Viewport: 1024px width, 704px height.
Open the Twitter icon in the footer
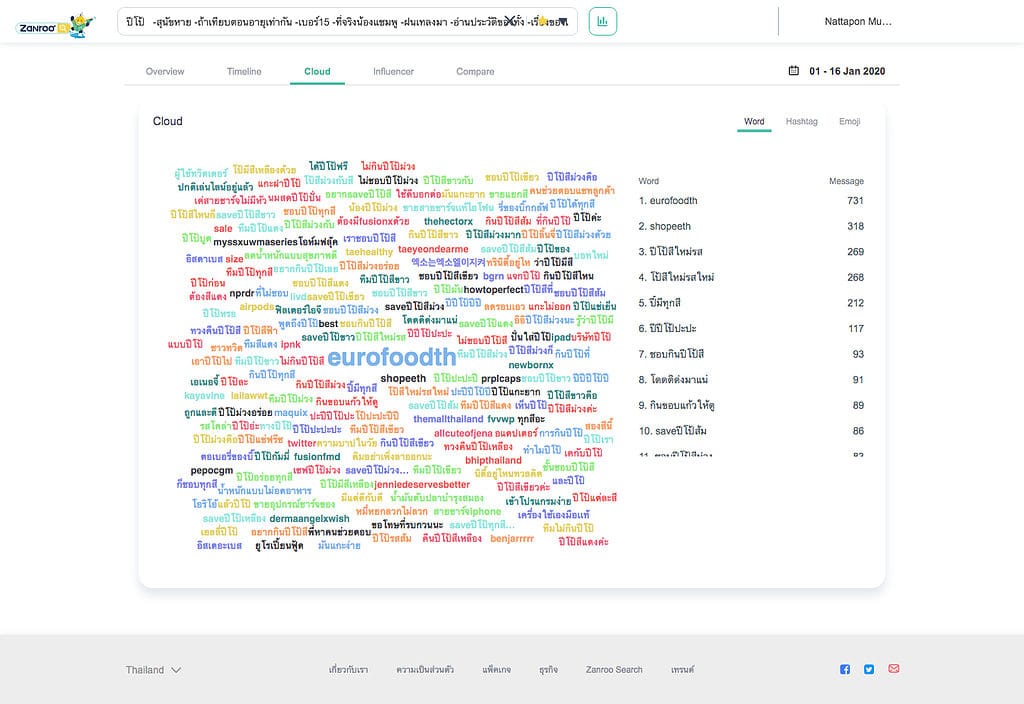click(x=869, y=669)
